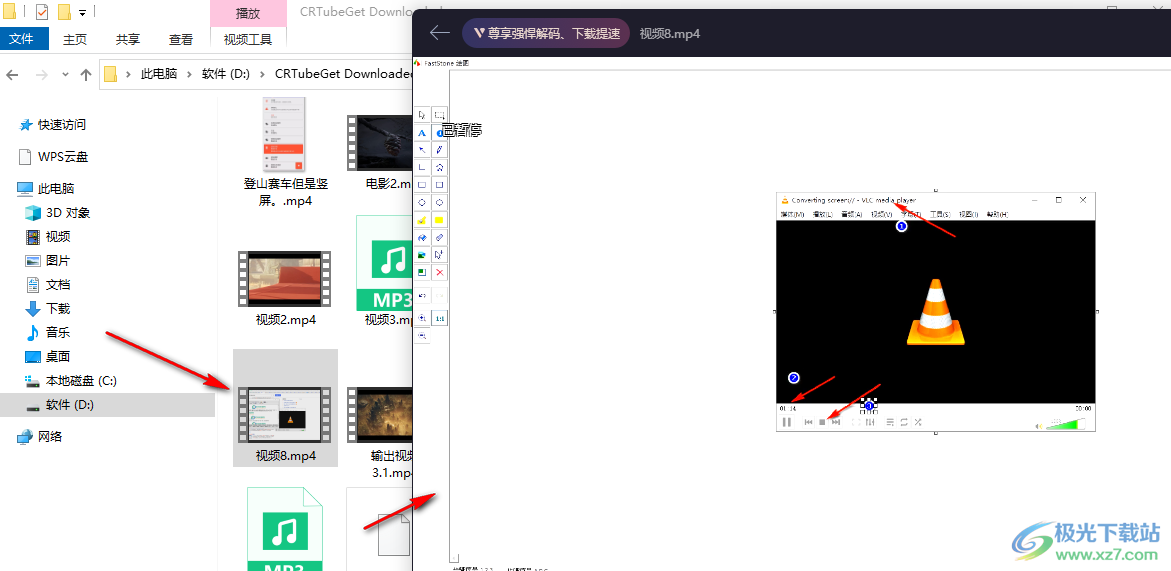Click the properties icon in quick access toolbar

tap(42, 11)
